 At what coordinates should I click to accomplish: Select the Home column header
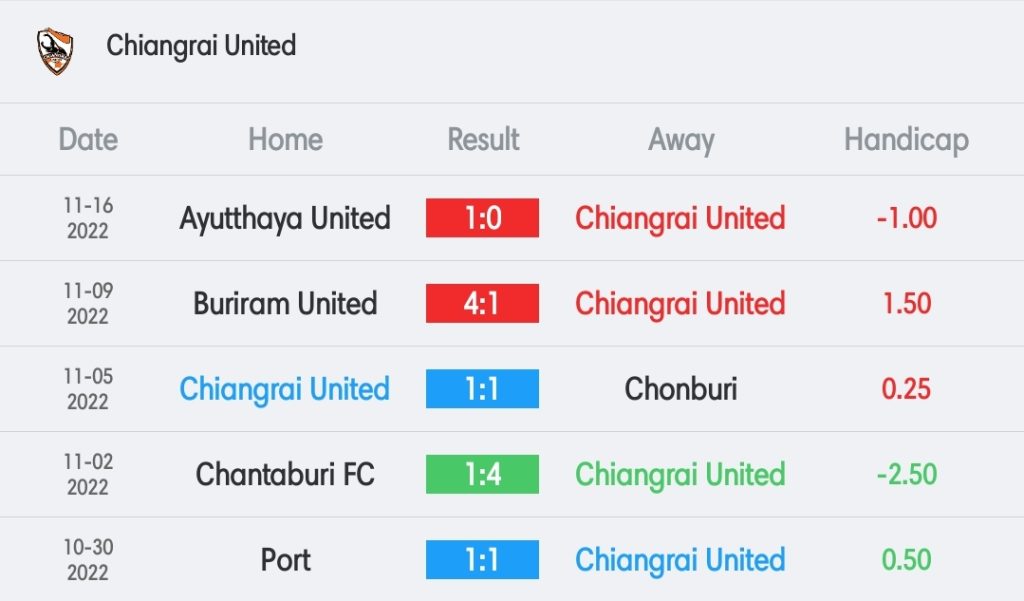pos(285,139)
